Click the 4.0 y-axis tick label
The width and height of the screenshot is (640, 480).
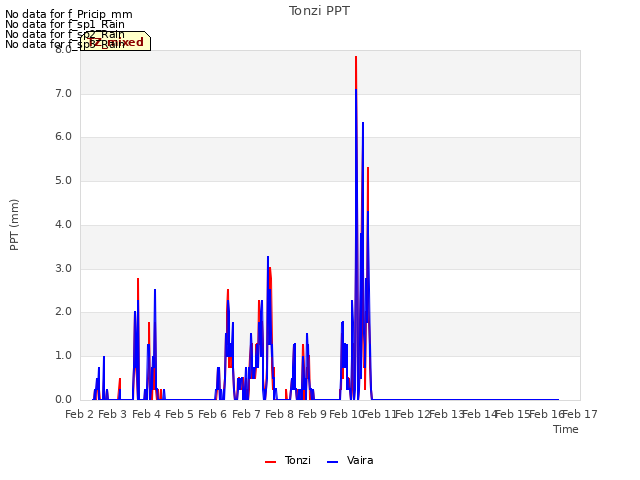pos(63,224)
